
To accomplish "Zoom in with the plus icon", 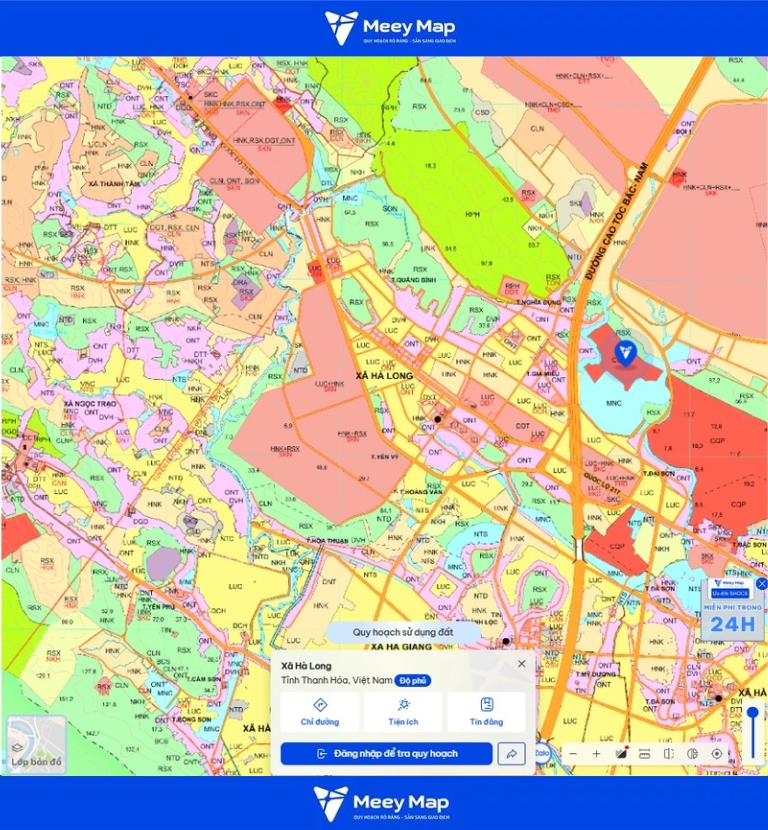I will (597, 754).
